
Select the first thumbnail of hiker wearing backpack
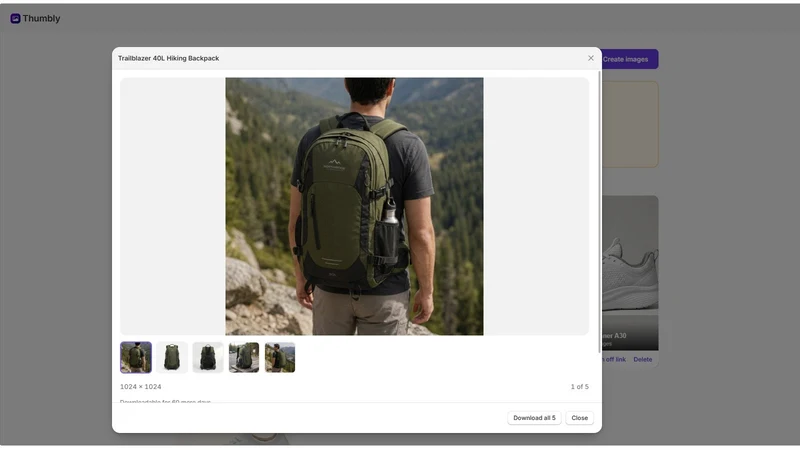click(x=136, y=358)
